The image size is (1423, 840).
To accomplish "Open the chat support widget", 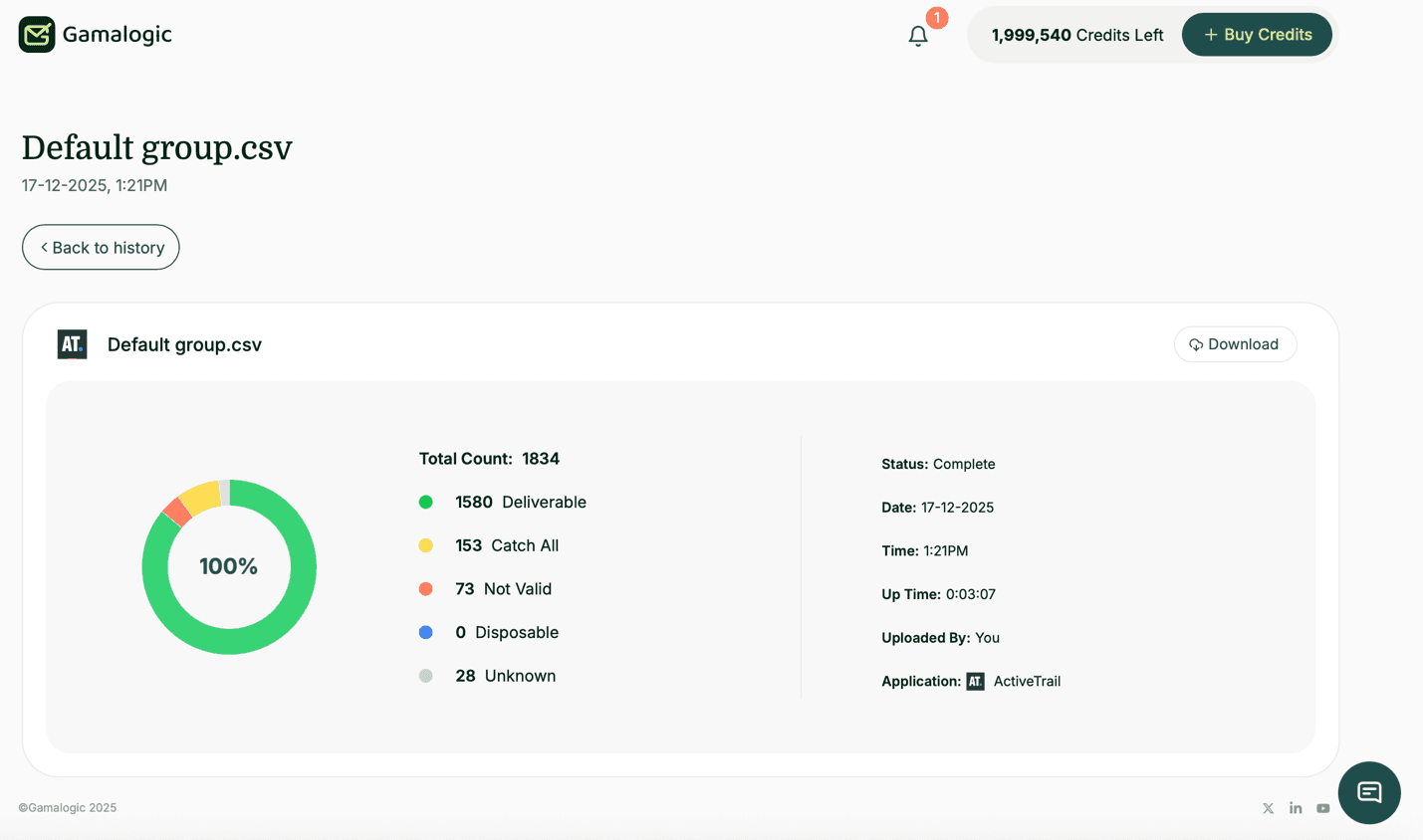I will point(1369,793).
